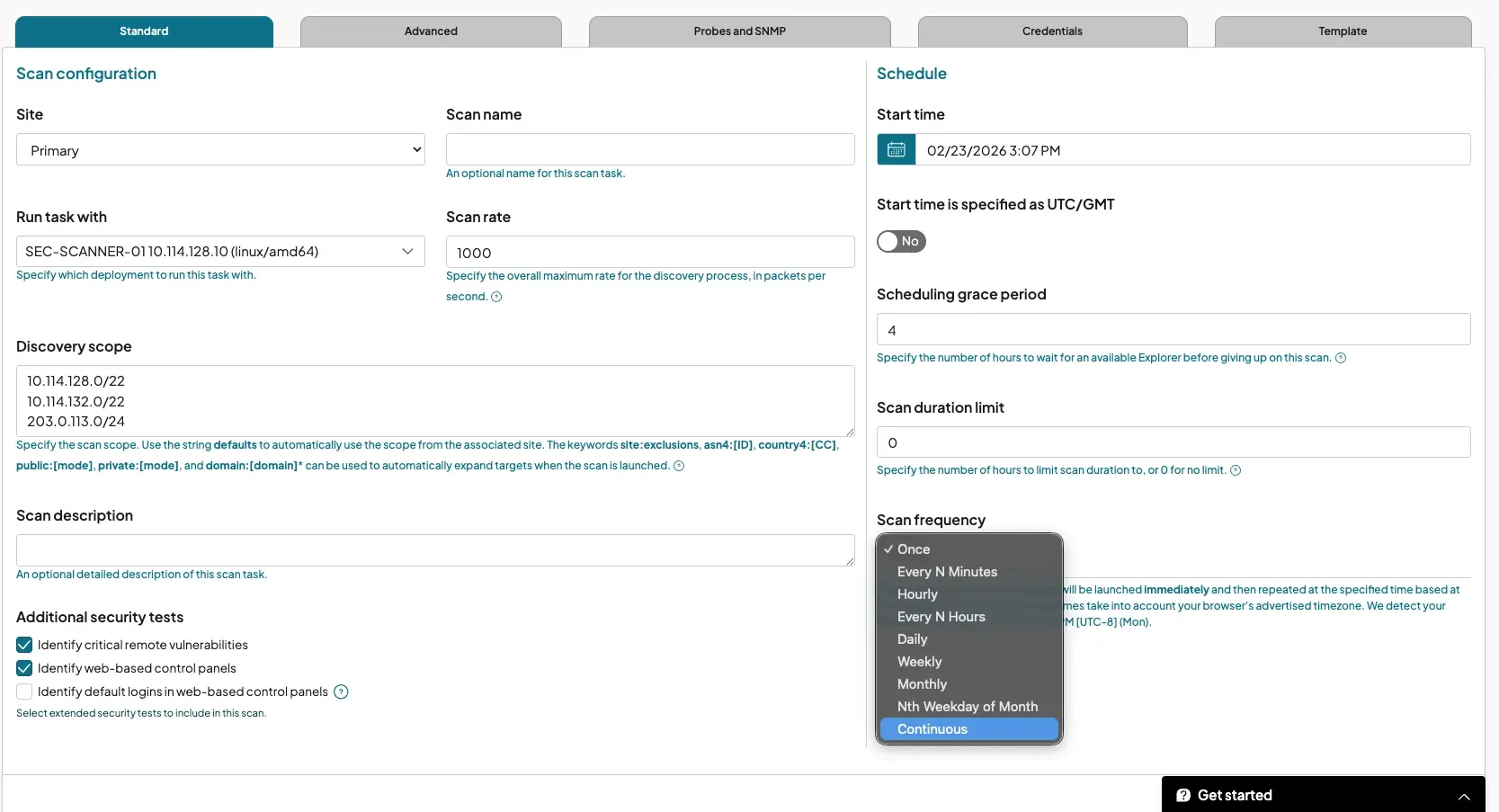The image size is (1499, 812).
Task: Choose Weekly in the frequency list
Action: pyautogui.click(x=919, y=662)
